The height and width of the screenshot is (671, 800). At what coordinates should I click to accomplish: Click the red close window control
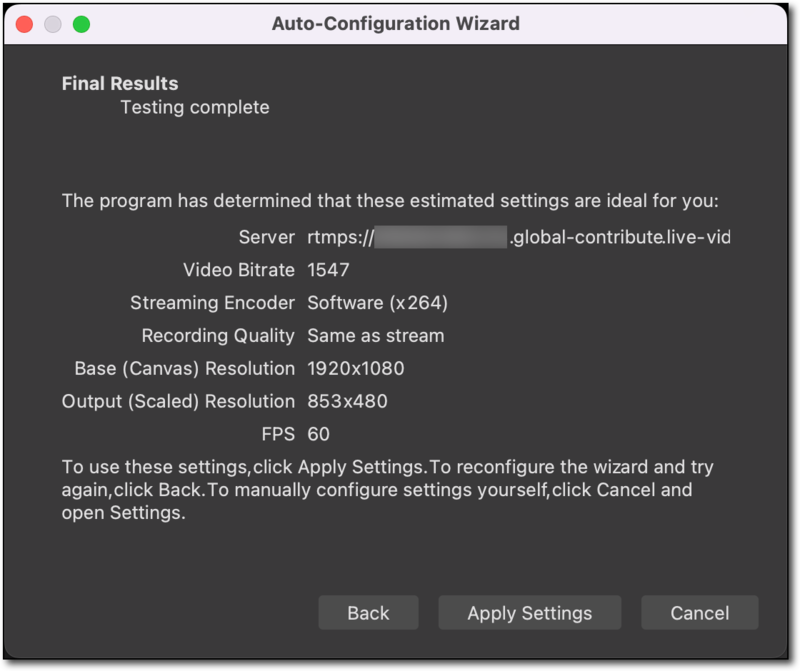point(22,23)
